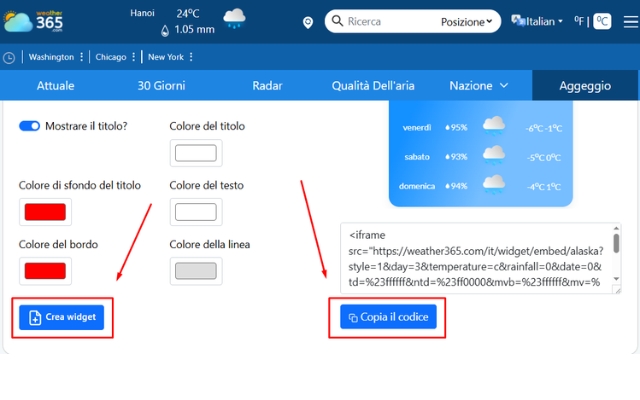640x400 pixels.
Task: Open the Washington quick link
Action: (x=51, y=57)
